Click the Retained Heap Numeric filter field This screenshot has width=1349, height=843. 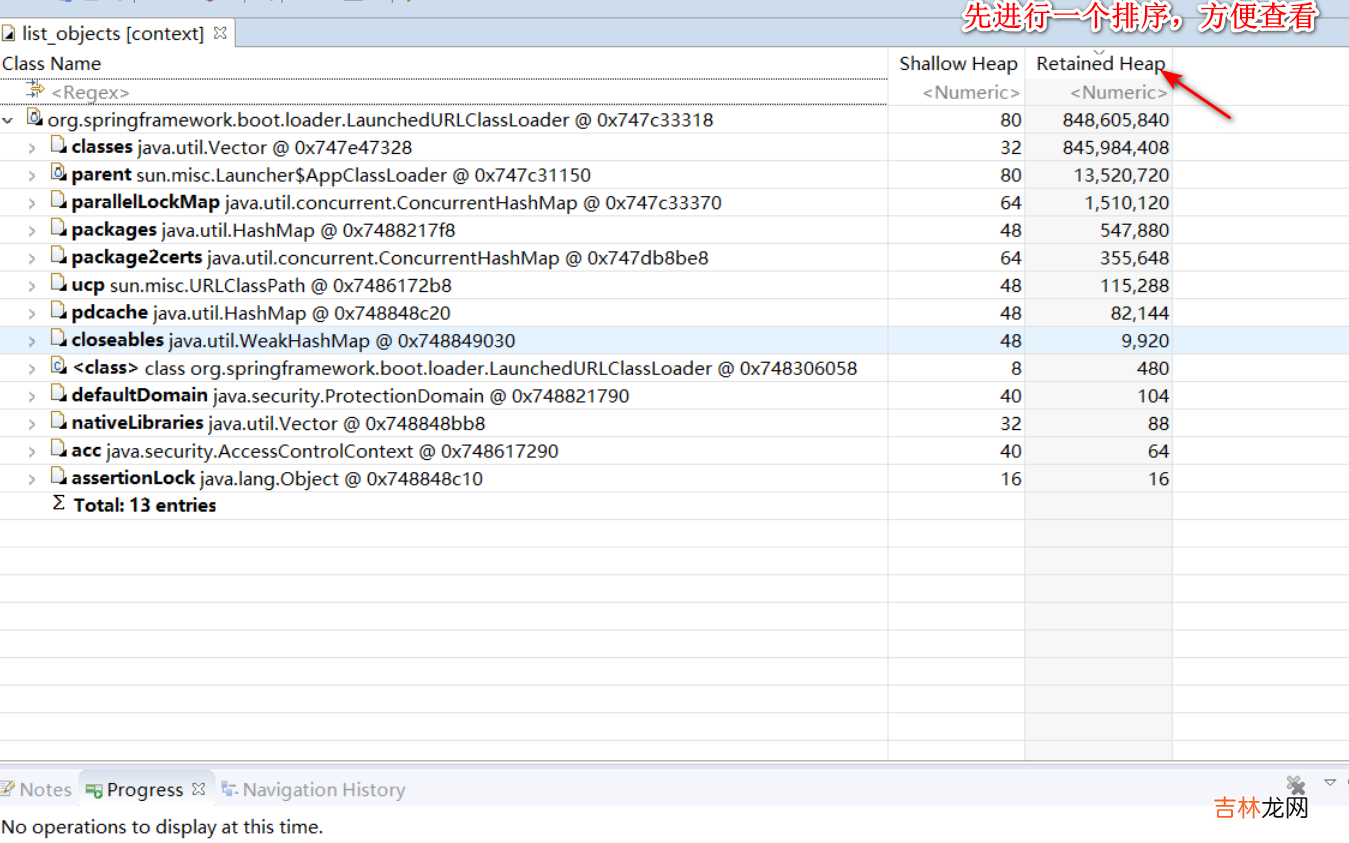click(1117, 92)
